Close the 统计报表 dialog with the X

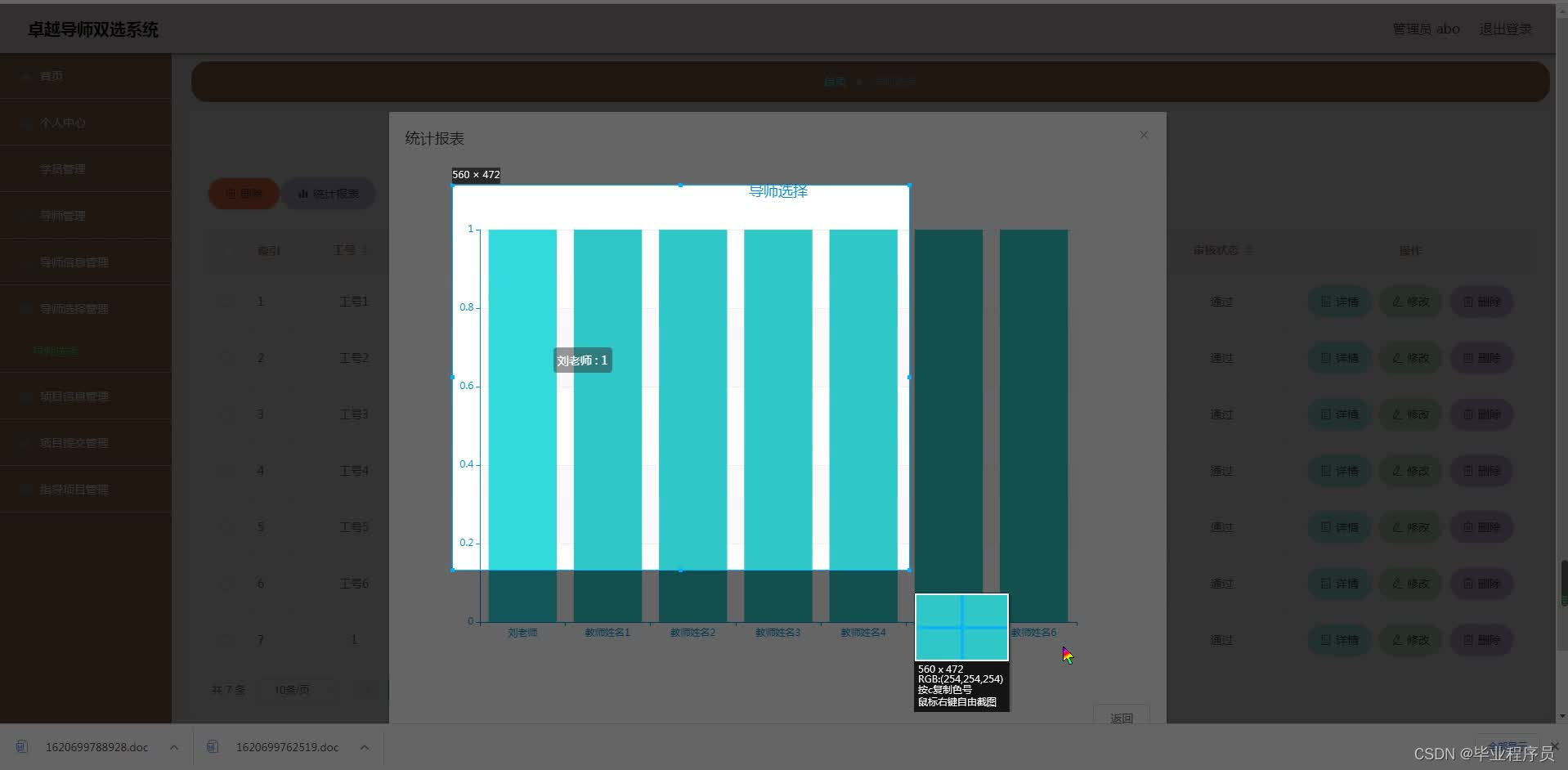pos(1144,135)
